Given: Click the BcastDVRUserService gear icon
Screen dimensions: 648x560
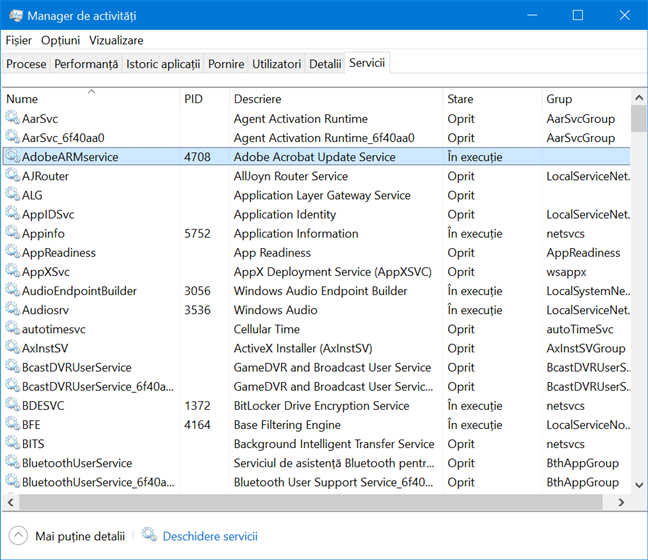Looking at the screenshot, I should pos(12,367).
